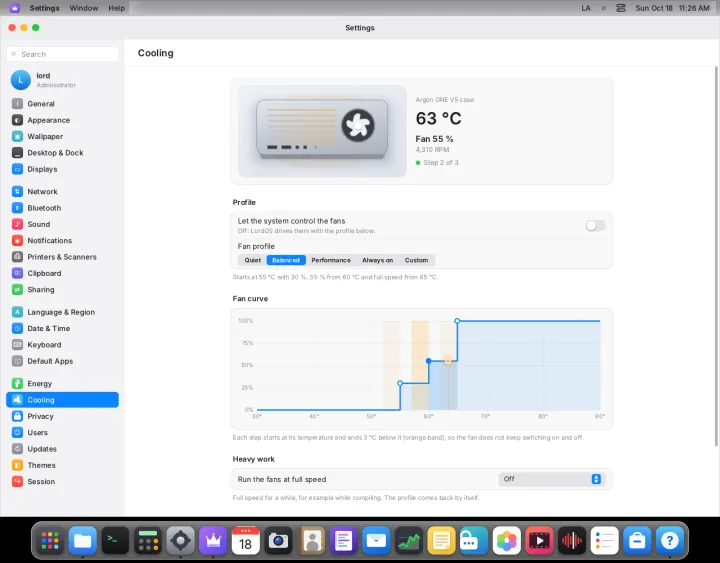Open the Help app in dock
Viewport: 720px width, 563px height.
669,540
